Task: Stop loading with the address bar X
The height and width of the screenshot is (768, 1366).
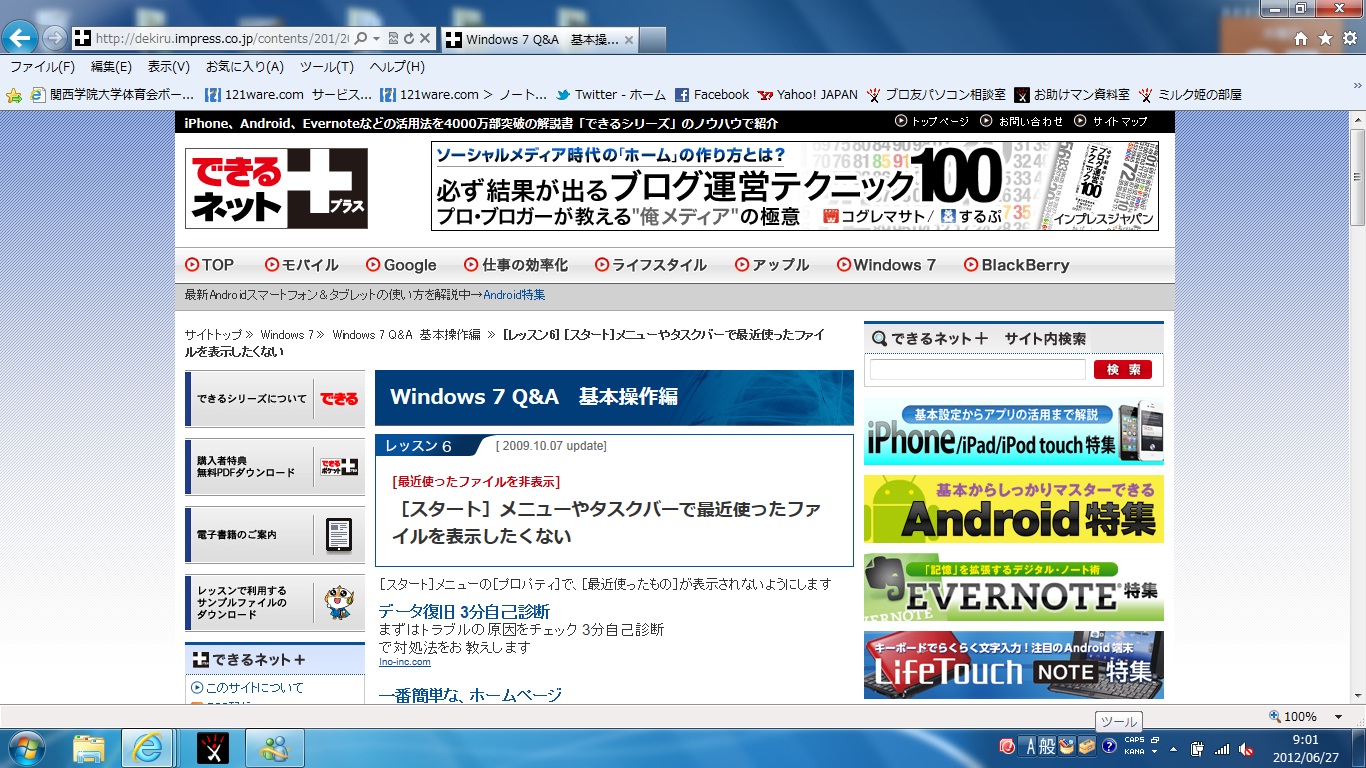Action: (424, 39)
